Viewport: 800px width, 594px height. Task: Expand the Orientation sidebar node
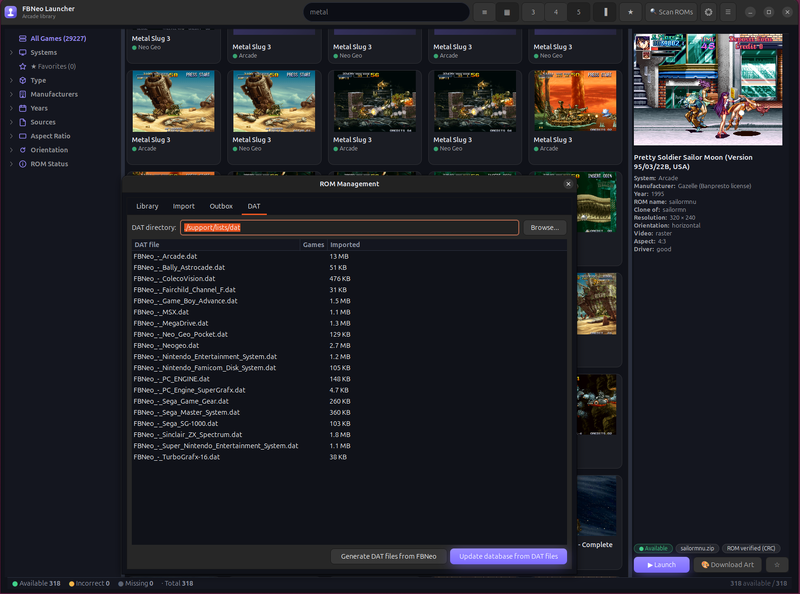[x=11, y=150]
